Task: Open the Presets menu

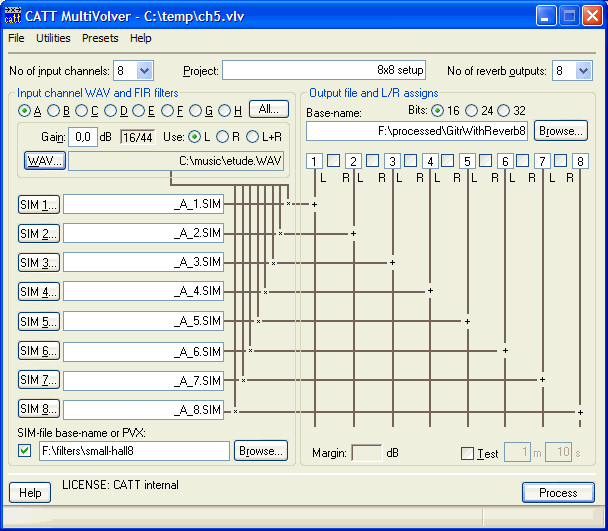Action: (x=100, y=38)
